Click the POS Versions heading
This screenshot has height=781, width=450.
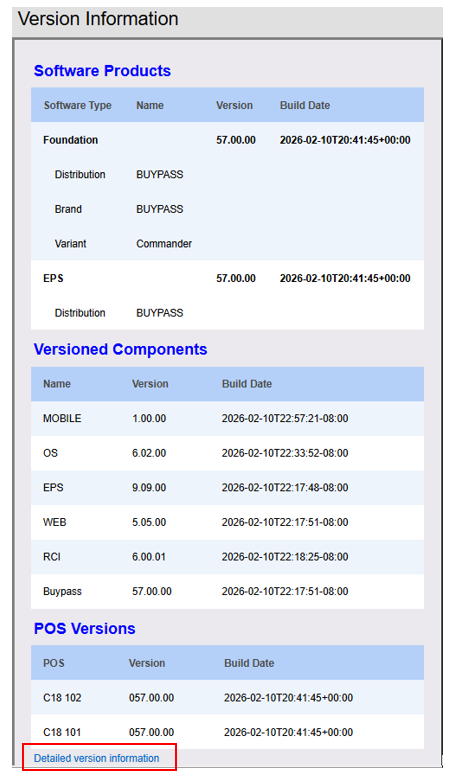84,629
